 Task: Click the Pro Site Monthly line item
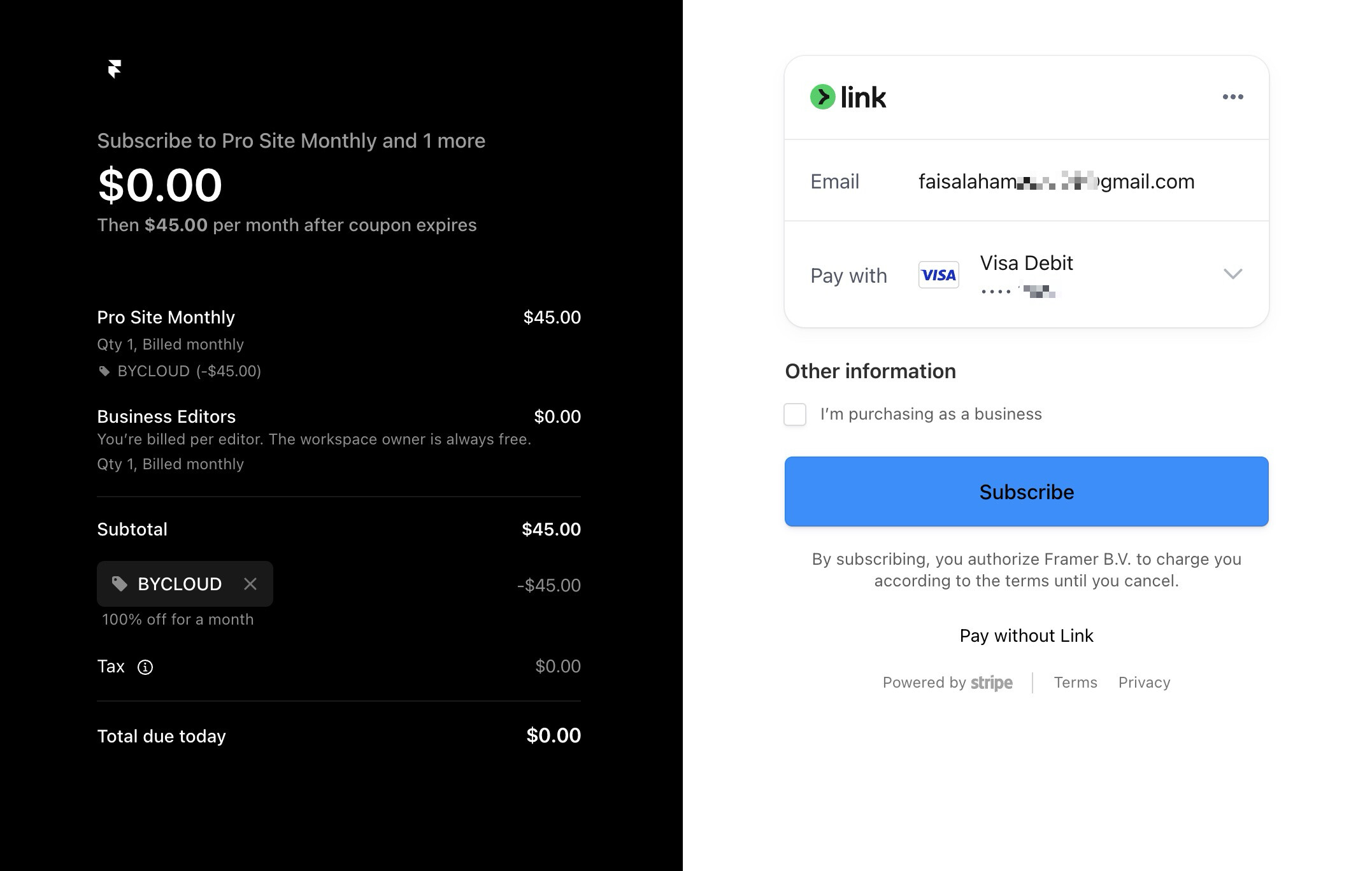[166, 317]
